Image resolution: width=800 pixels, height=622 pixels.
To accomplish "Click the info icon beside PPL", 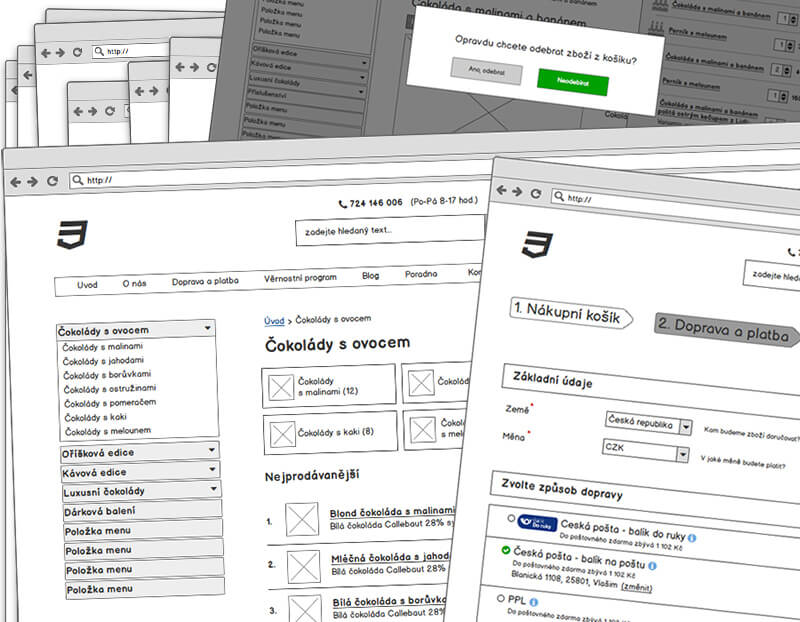I will [534, 602].
